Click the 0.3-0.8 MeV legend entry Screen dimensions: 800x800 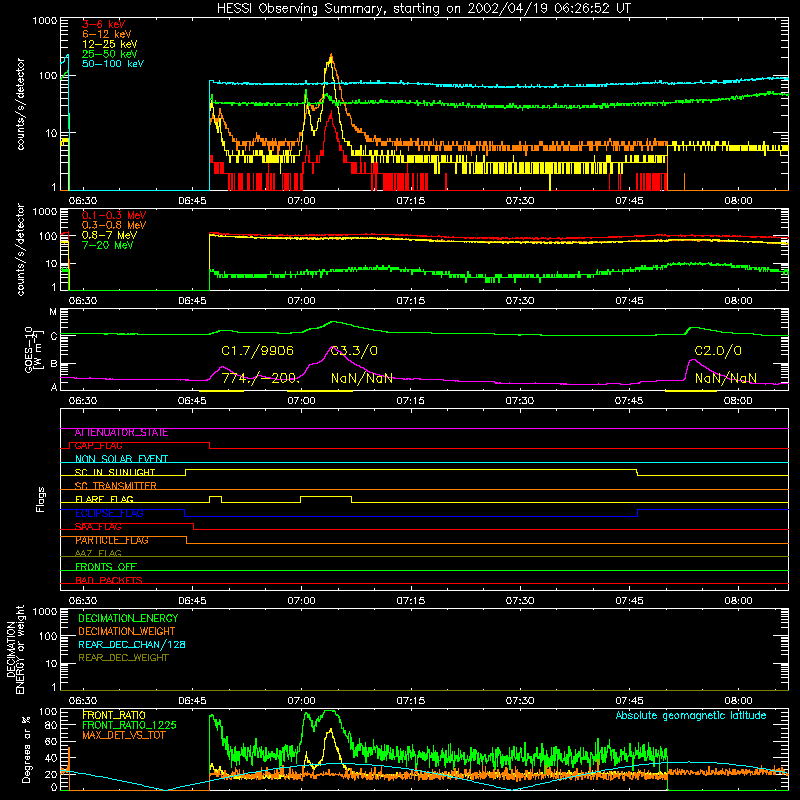pyautogui.click(x=114, y=225)
